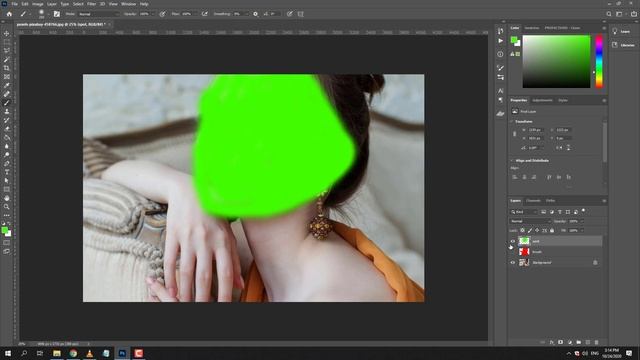Select the Crop tool
640x360 pixels.
click(x=7, y=68)
